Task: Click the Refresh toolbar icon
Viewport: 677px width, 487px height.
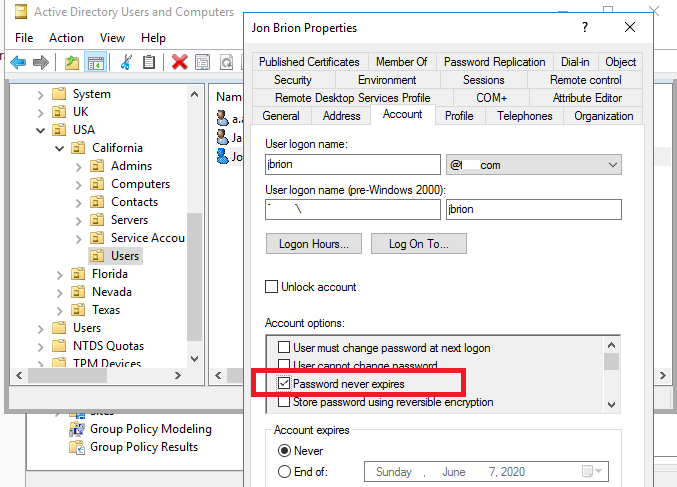Action: pyautogui.click(x=226, y=62)
